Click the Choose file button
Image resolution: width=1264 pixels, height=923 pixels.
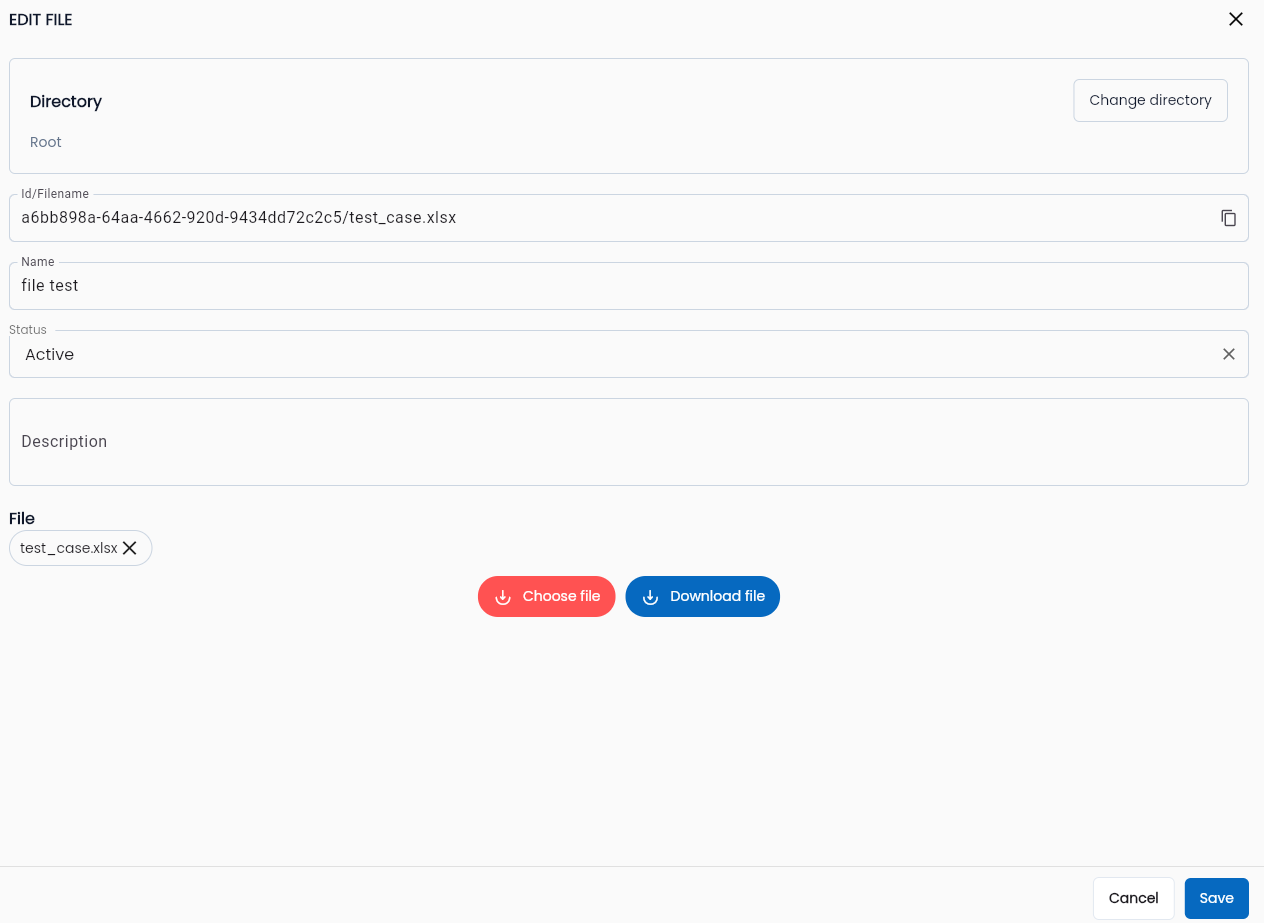tap(546, 597)
